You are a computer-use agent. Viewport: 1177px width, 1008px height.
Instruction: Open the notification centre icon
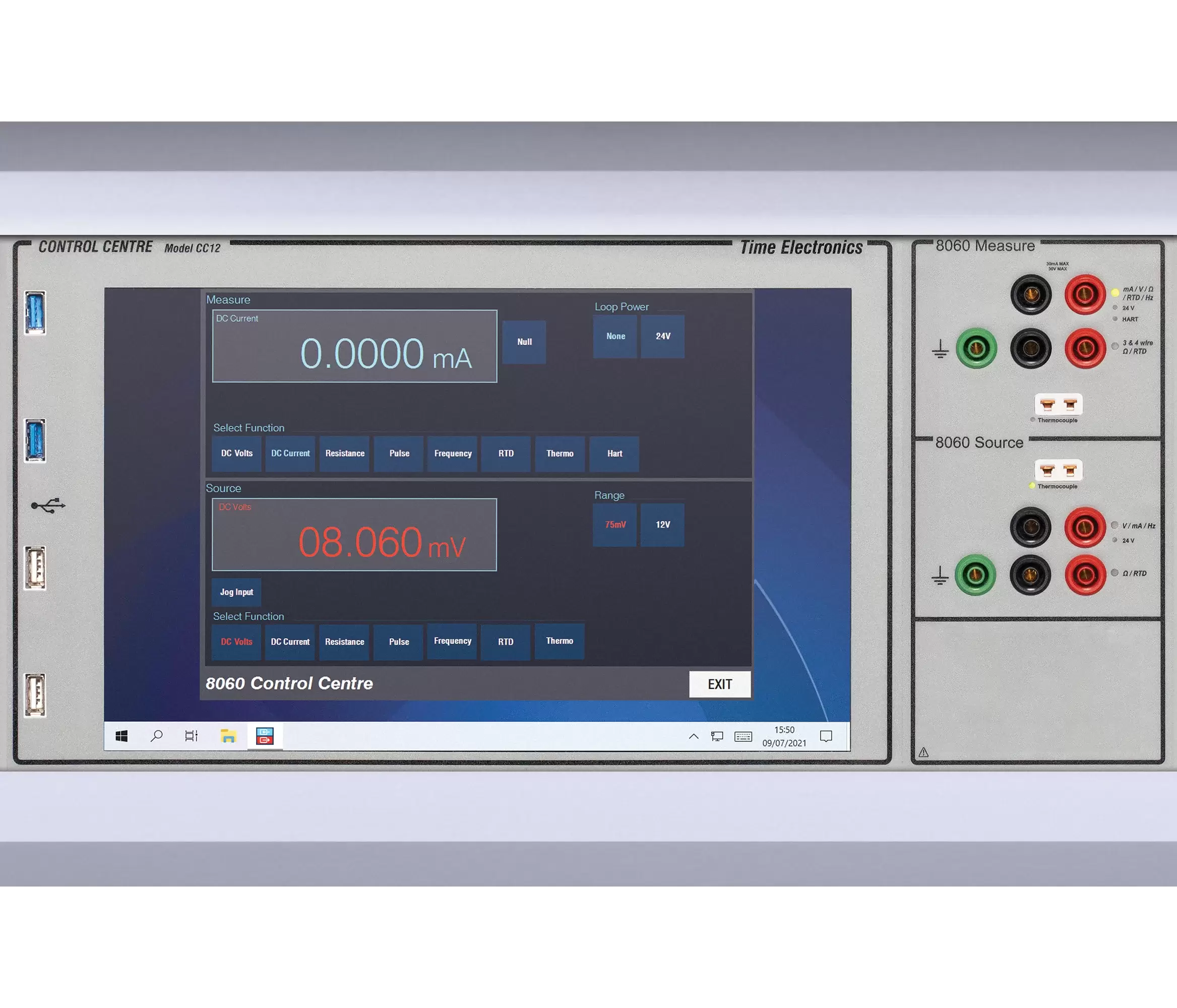pos(826,736)
